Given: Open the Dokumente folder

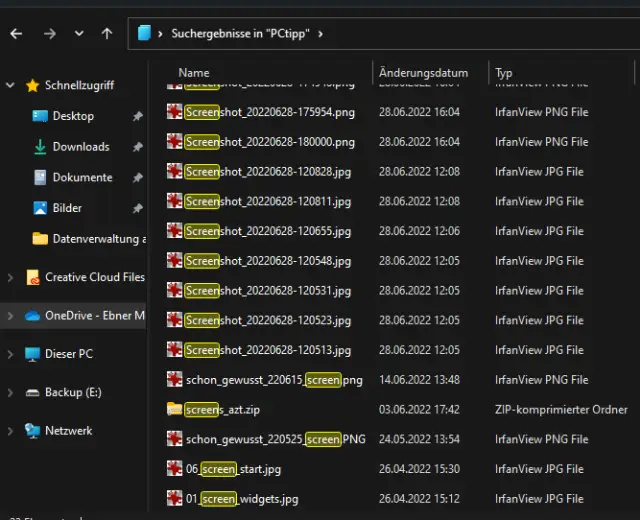Looking at the screenshot, I should coord(82,177).
